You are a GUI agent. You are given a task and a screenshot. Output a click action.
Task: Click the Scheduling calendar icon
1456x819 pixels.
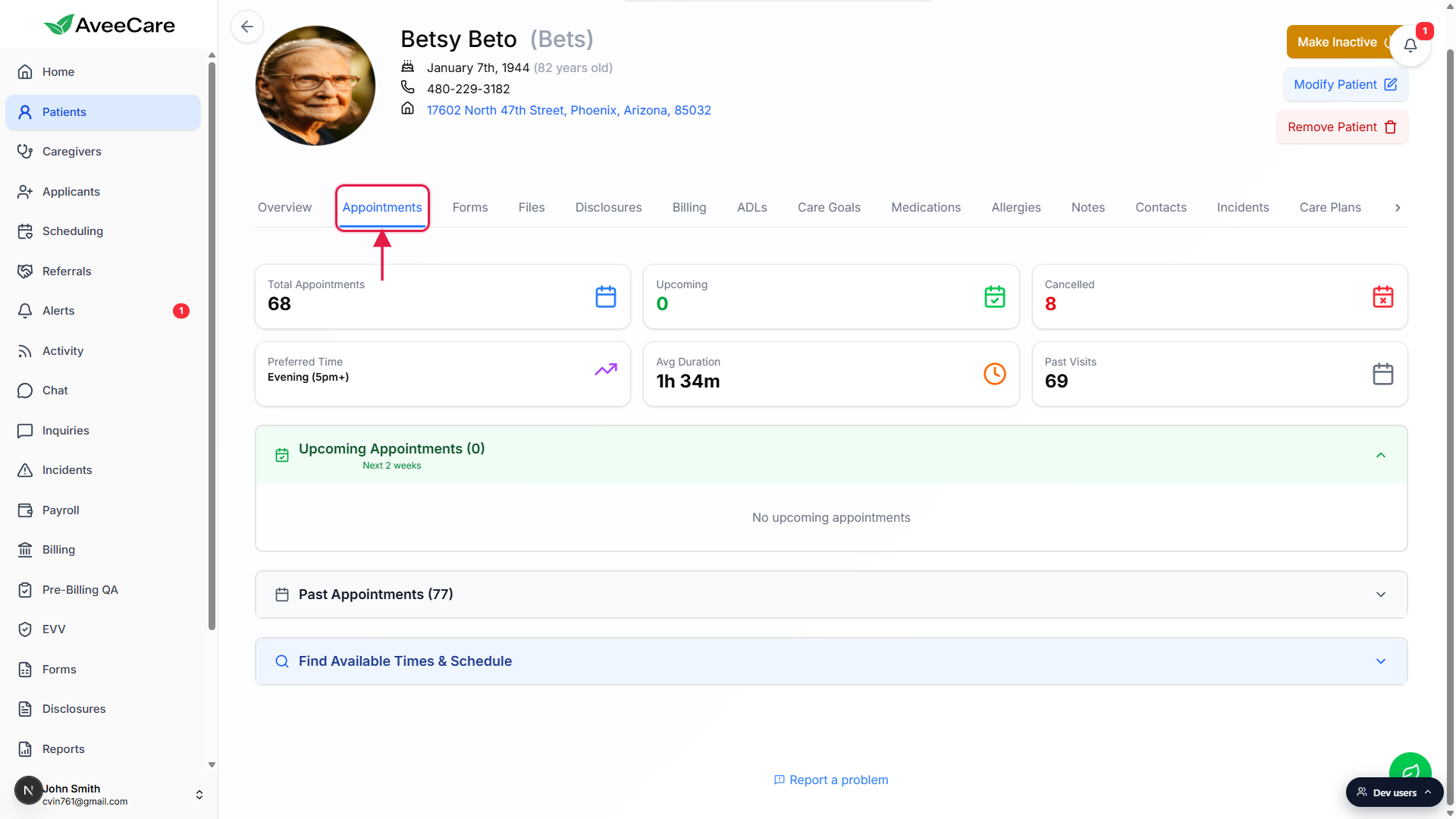point(25,231)
